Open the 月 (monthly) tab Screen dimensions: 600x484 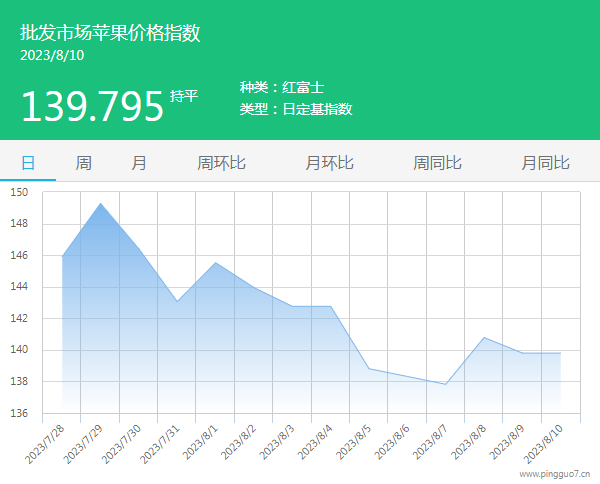tap(139, 163)
